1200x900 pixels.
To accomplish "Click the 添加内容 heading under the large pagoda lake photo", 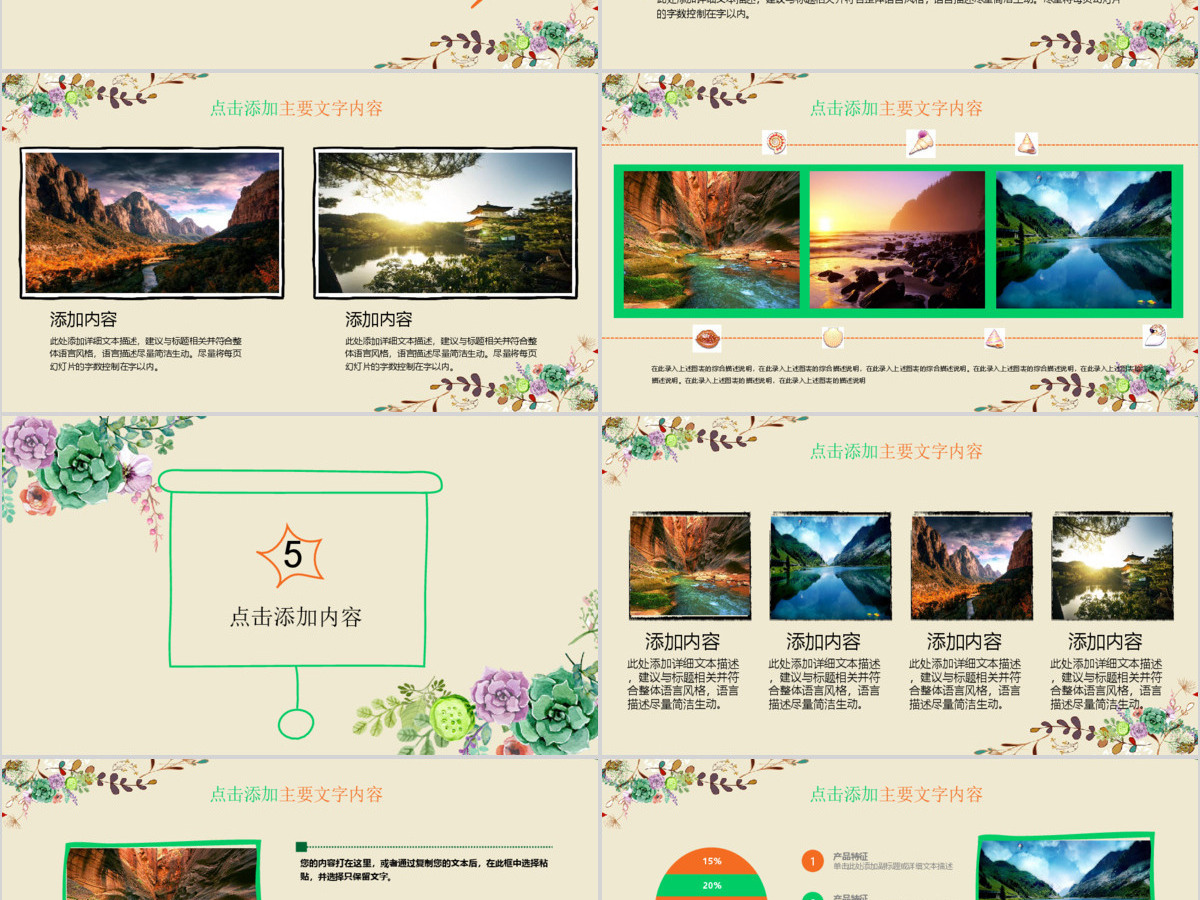I will pos(379,320).
